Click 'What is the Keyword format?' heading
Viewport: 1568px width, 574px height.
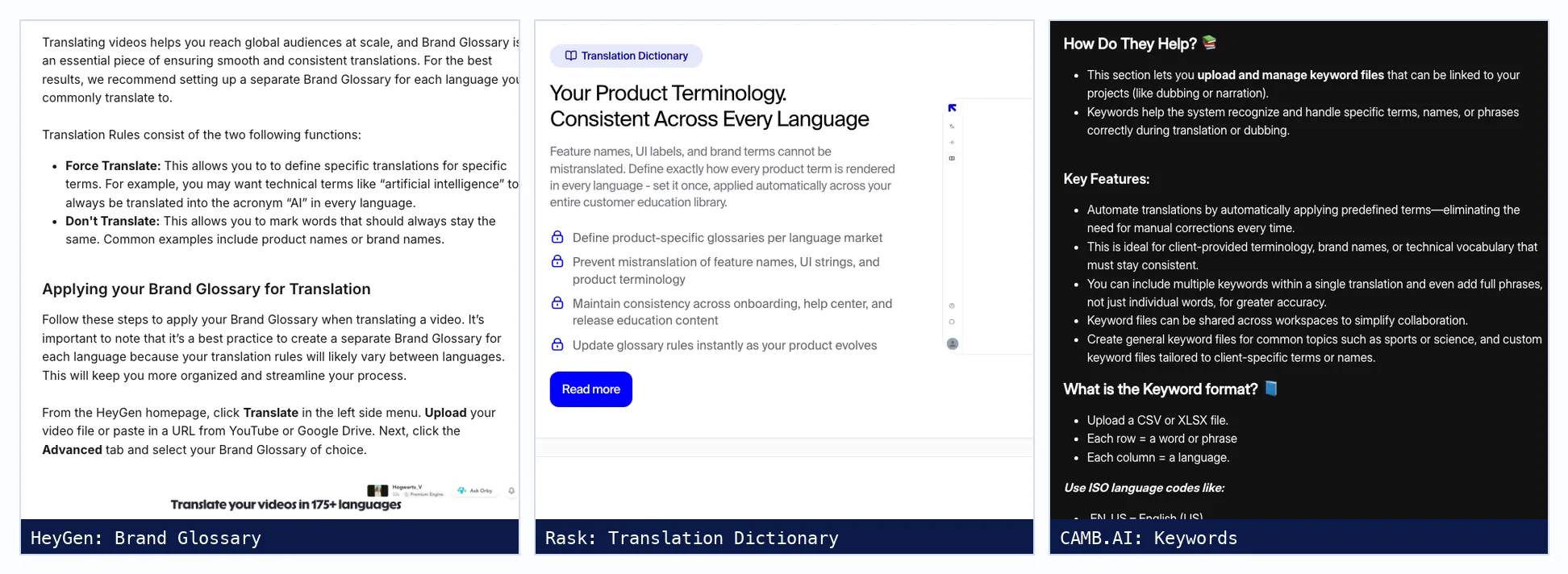tap(1160, 389)
